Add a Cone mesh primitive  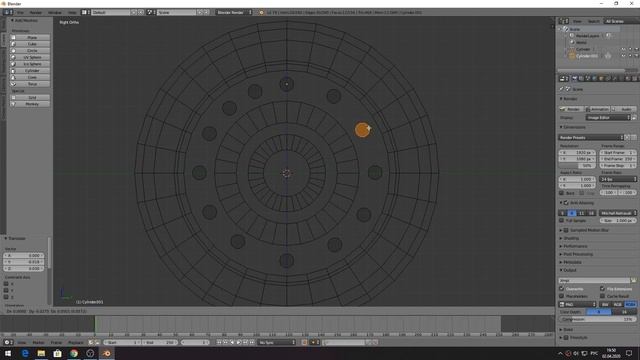coord(30,77)
